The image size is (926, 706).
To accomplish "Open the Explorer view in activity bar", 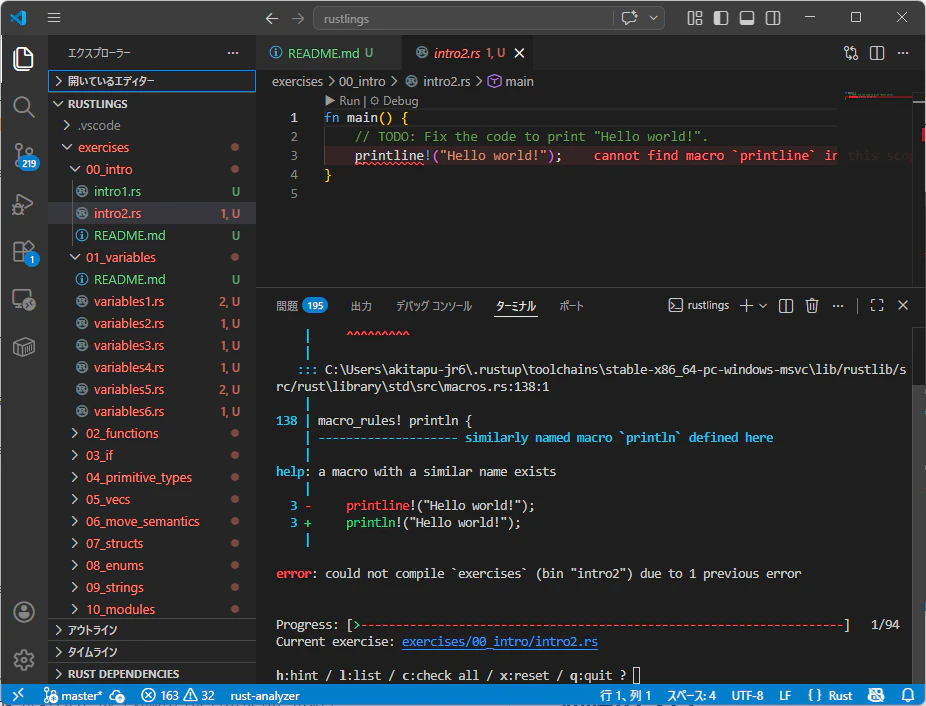I will pos(24,58).
